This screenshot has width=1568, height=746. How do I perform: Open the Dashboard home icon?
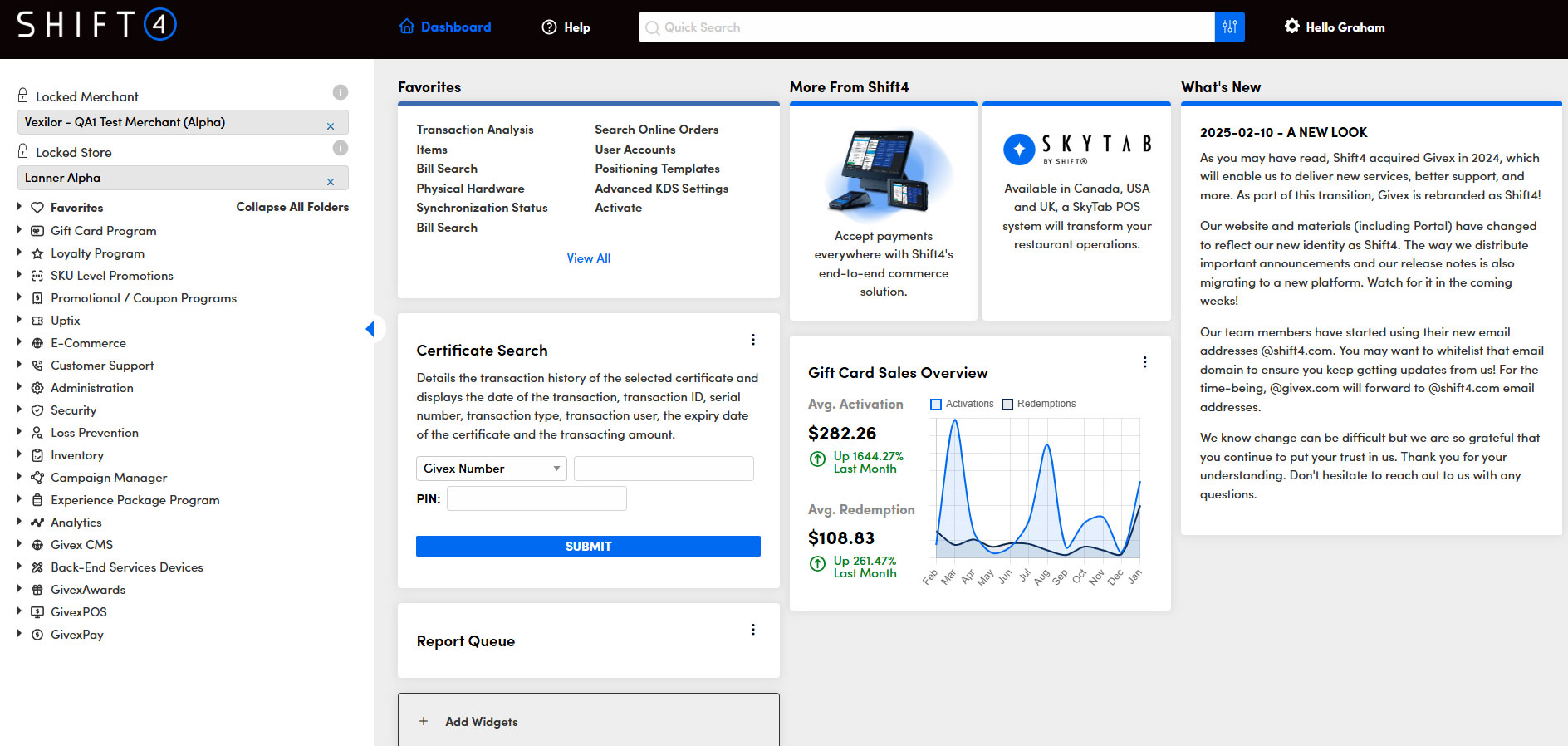pyautogui.click(x=407, y=27)
